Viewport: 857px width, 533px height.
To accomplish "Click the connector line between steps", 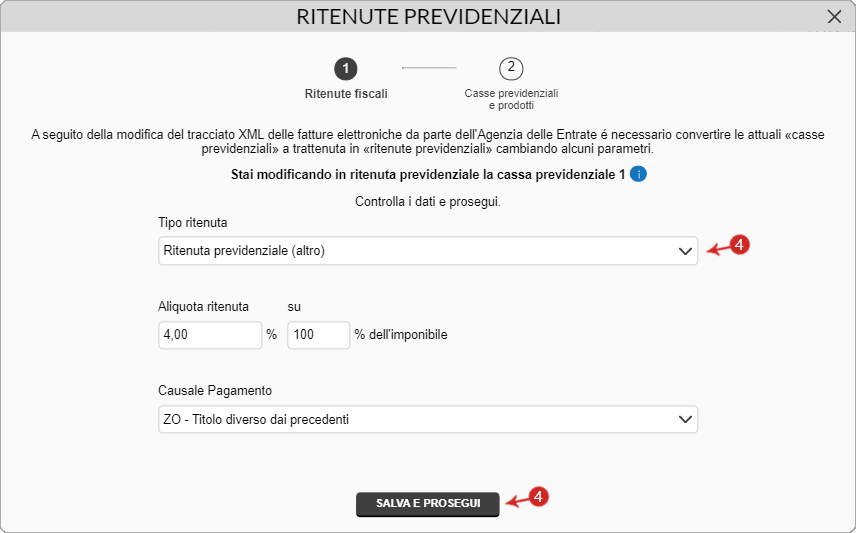I will 429,68.
